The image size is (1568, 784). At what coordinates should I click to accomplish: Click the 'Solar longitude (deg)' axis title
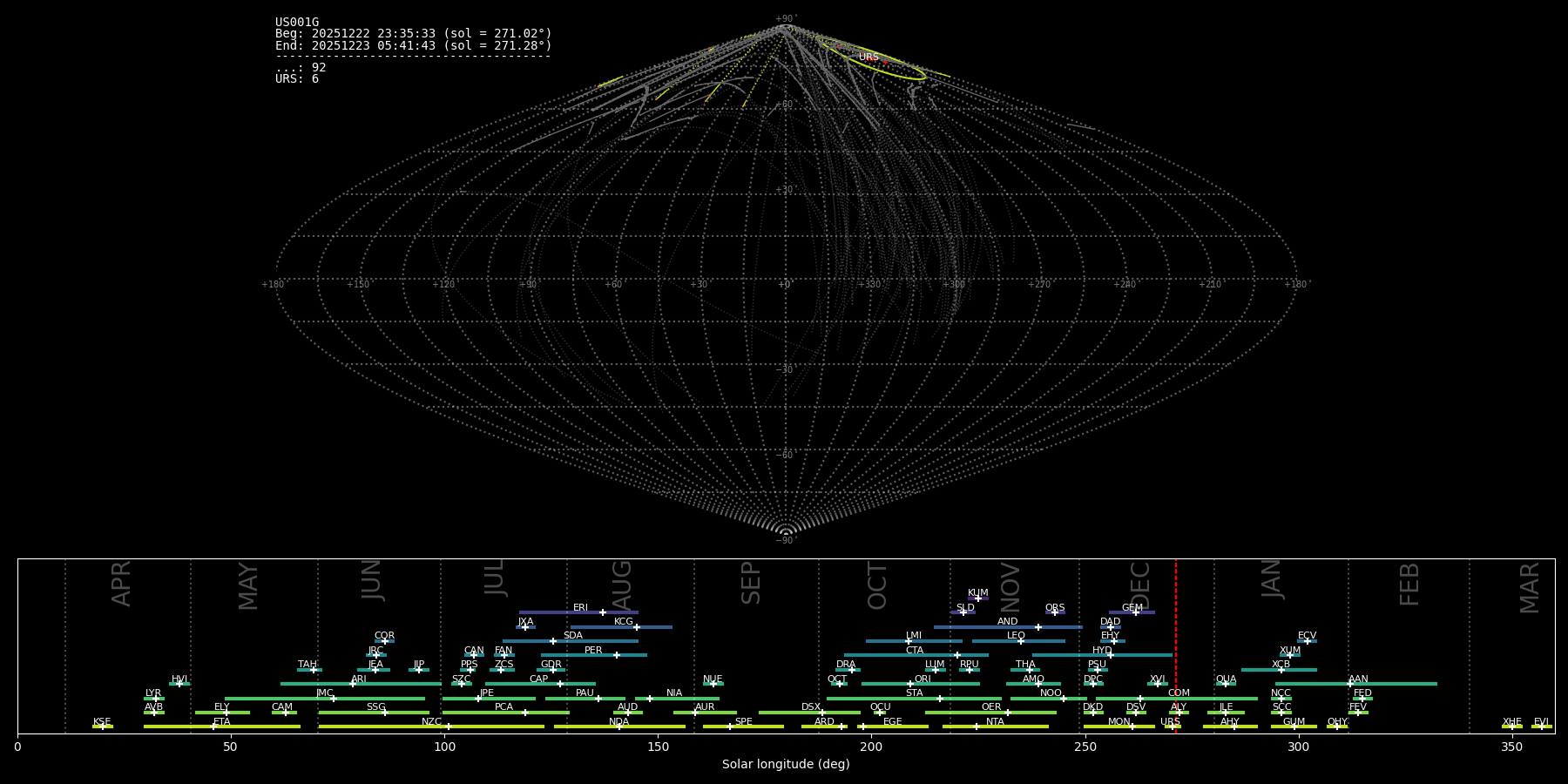coord(786,765)
